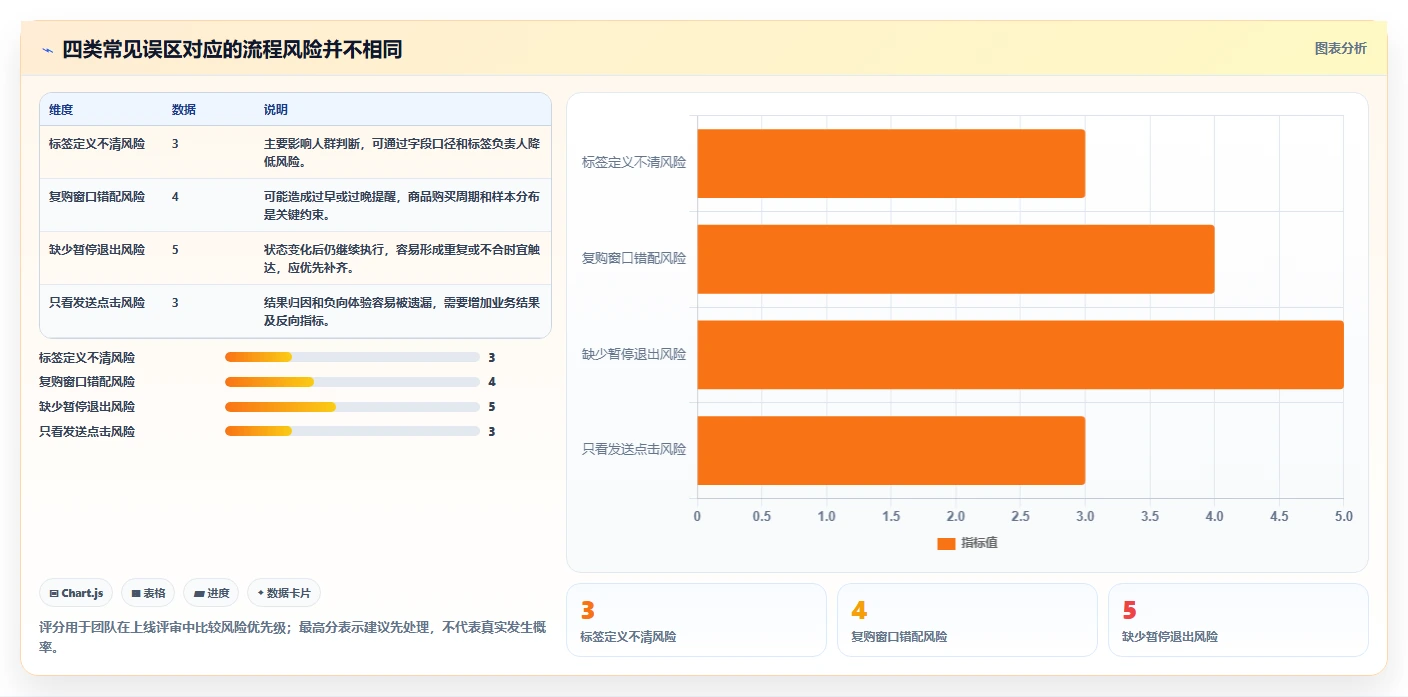Viewport: 1408px width, 697px height.
Task: Click the 只看发送点击风险 label in the progress list
Action: pyautogui.click(x=87, y=432)
